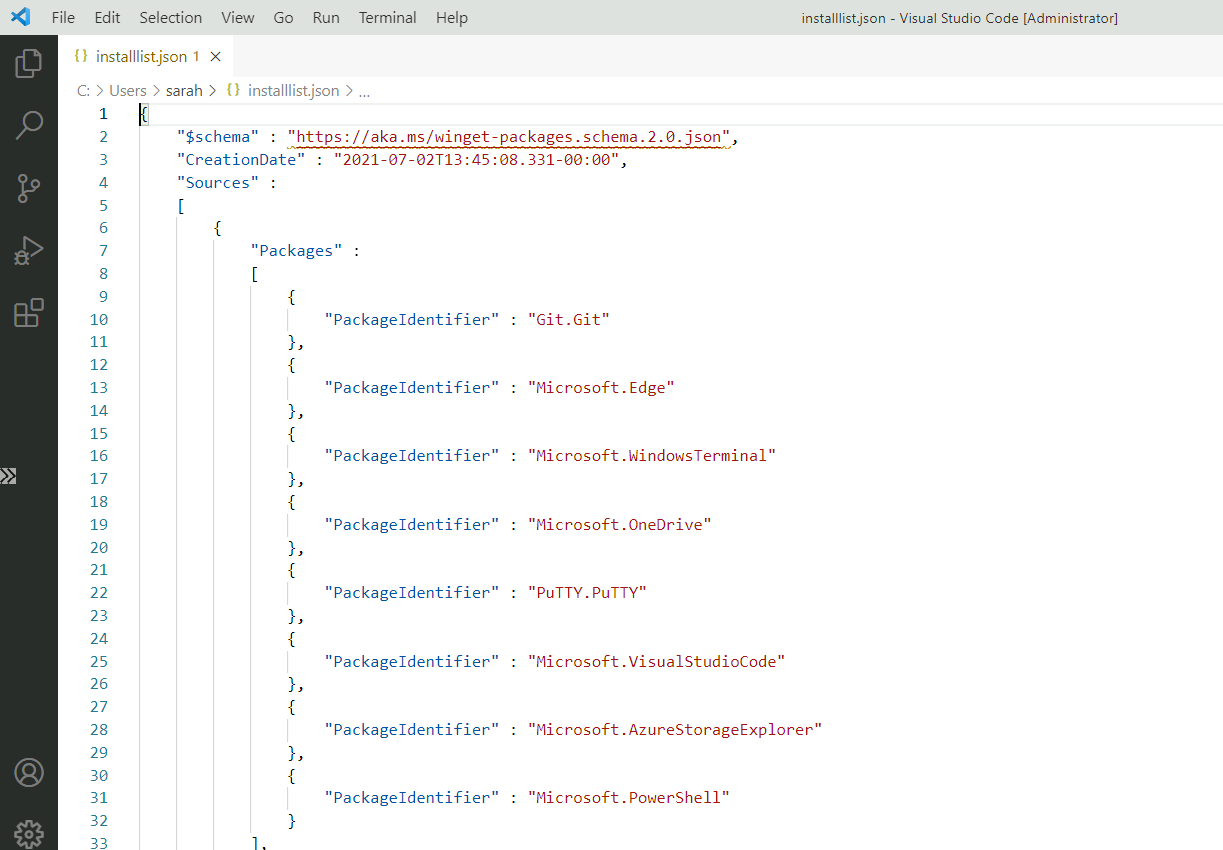Open the Users breadcrumb folder
This screenshot has width=1223, height=850.
(128, 90)
